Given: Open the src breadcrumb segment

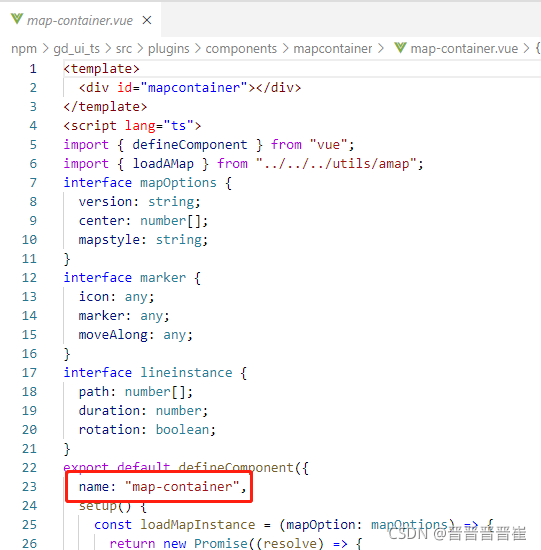Looking at the screenshot, I should click(x=124, y=48).
